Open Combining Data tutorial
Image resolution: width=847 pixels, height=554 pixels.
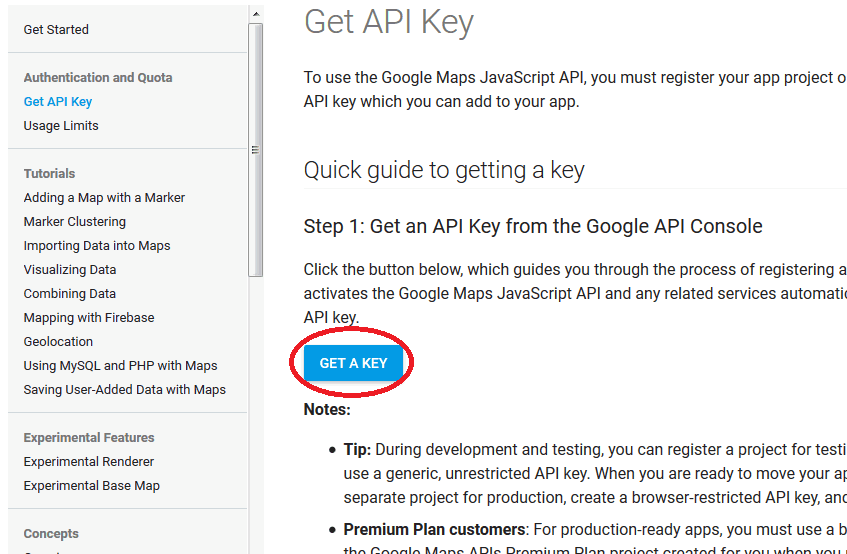(x=70, y=294)
